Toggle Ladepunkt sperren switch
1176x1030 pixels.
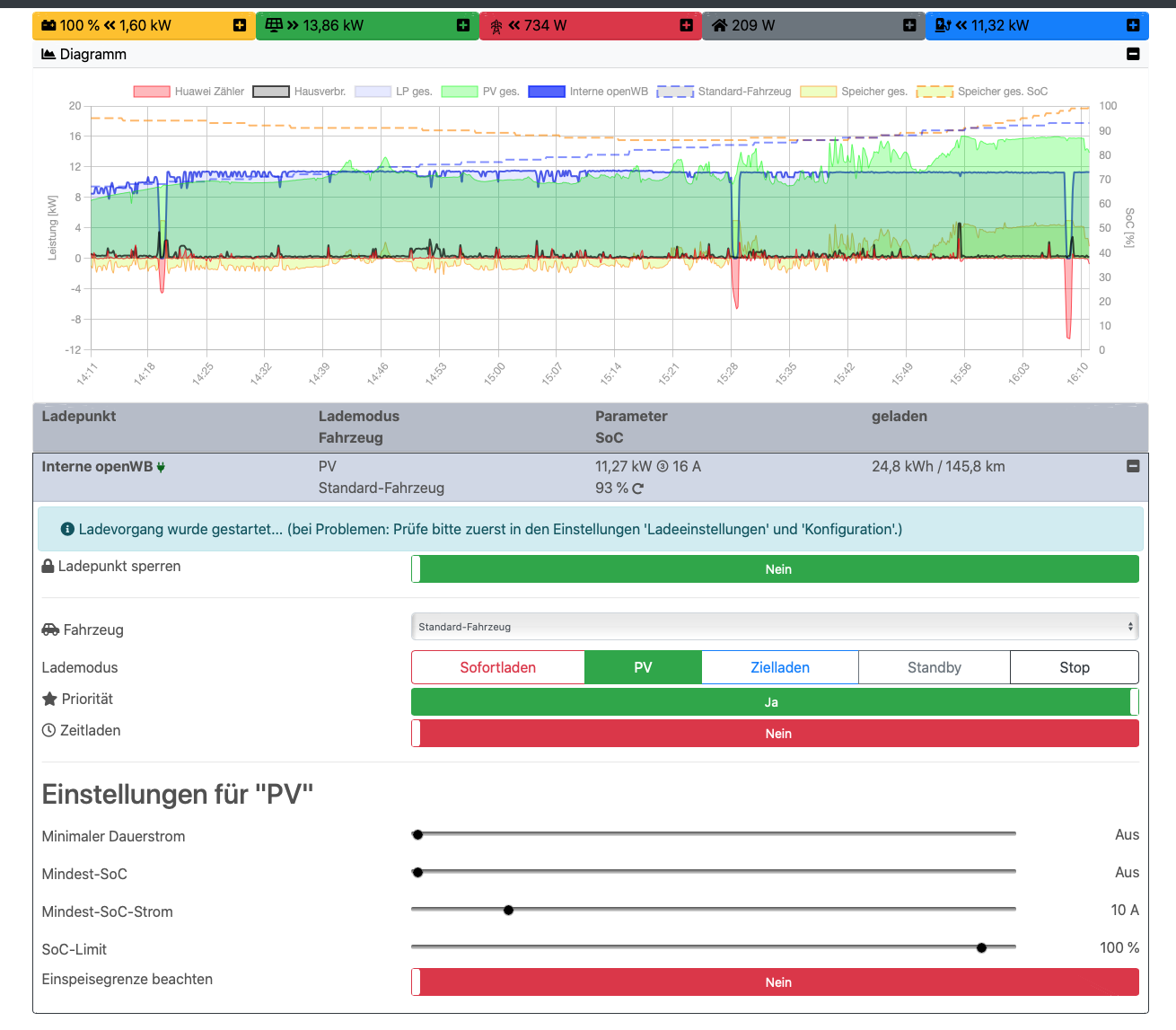coord(775,568)
